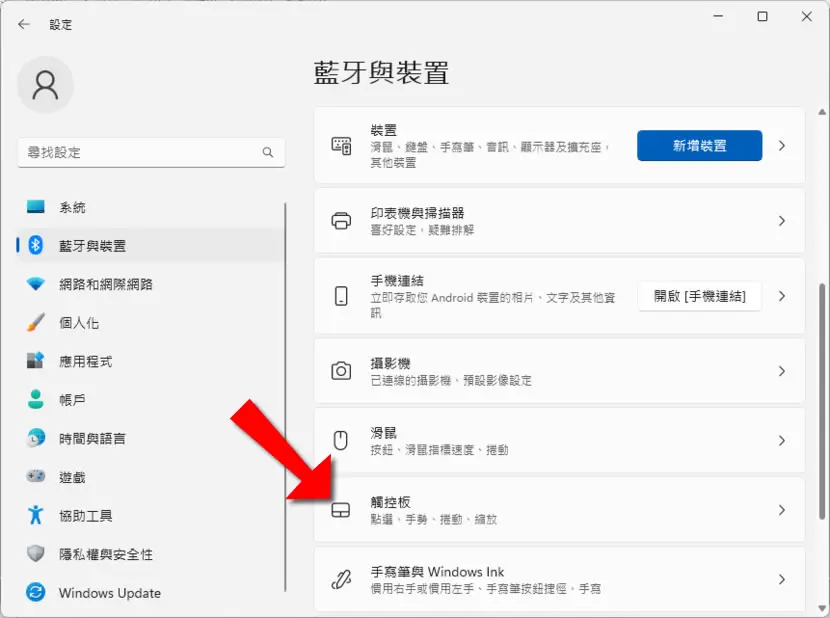This screenshot has height=618, width=830.
Task: Click the user profile avatar
Action: [46, 85]
